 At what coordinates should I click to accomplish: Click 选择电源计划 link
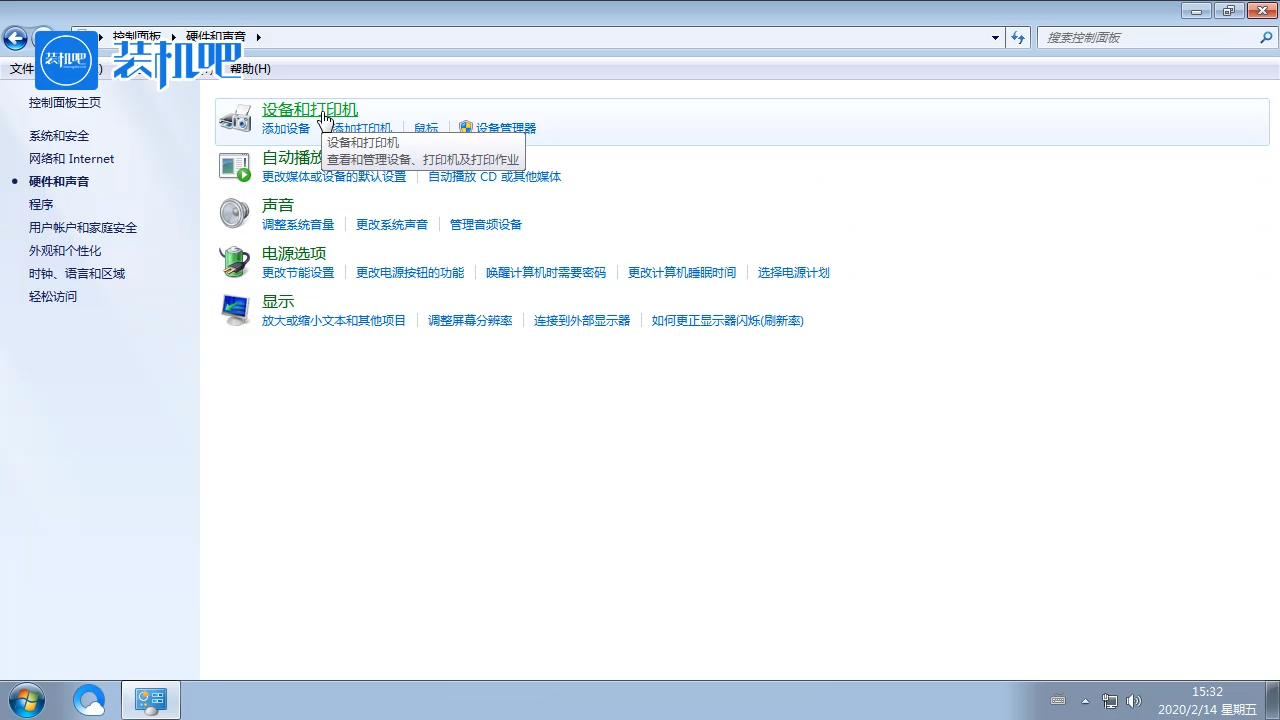click(794, 272)
